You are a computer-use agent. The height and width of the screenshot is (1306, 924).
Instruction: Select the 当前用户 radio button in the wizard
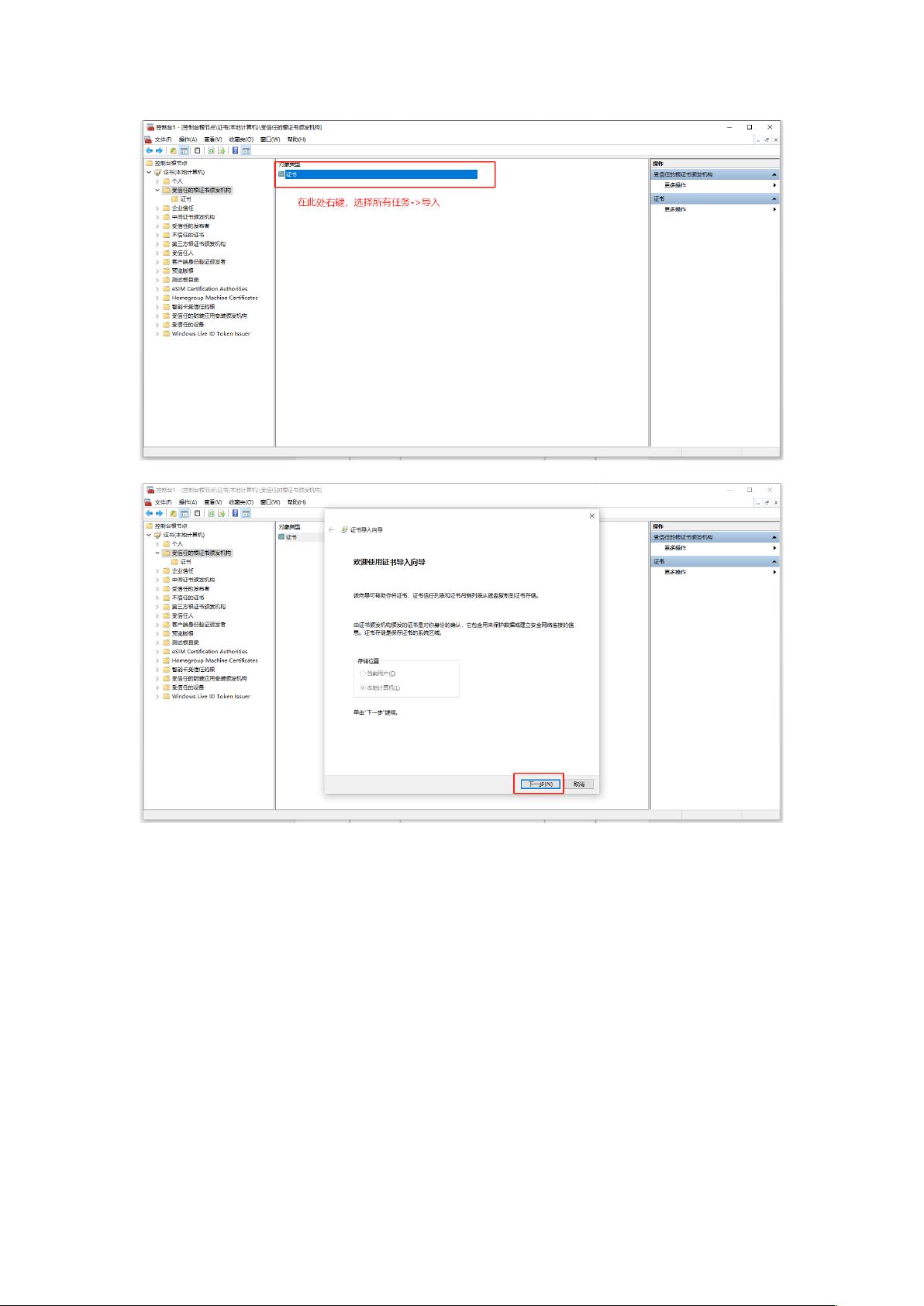coord(363,674)
